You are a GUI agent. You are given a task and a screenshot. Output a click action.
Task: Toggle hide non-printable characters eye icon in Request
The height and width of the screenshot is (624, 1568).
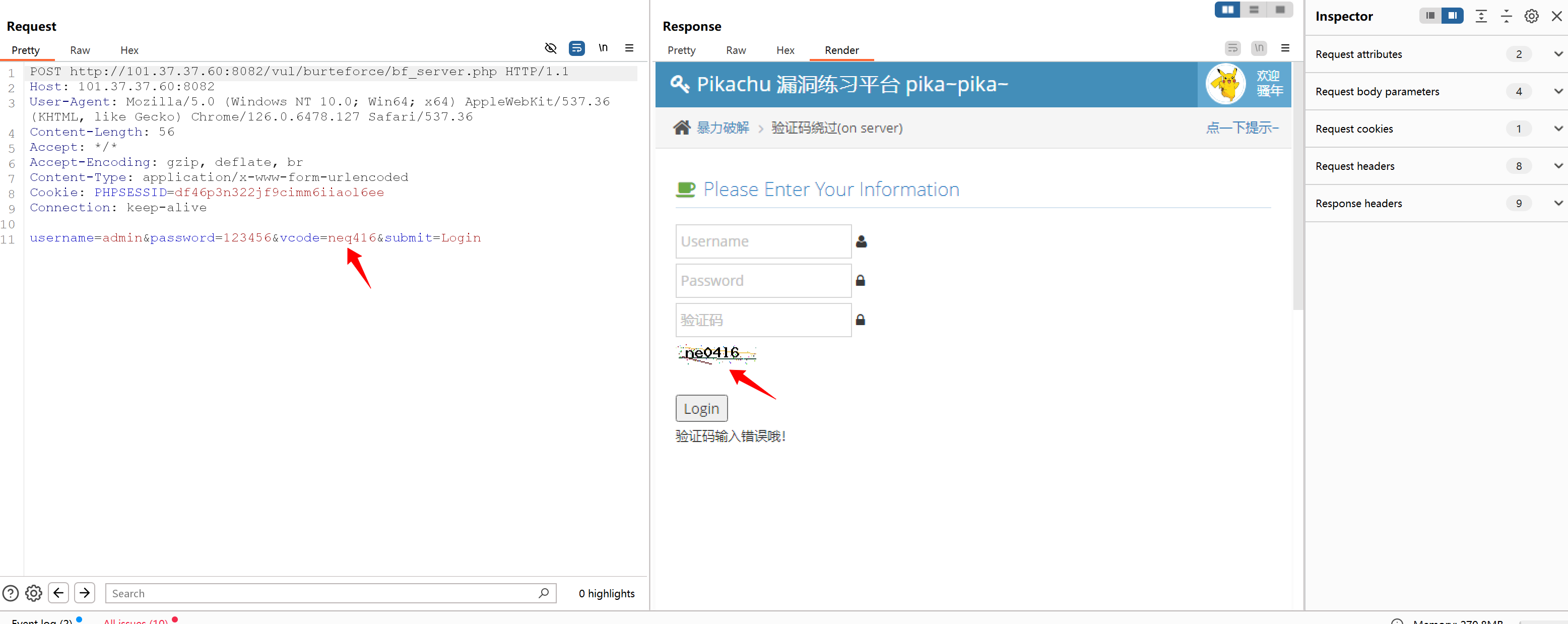pyautogui.click(x=550, y=47)
